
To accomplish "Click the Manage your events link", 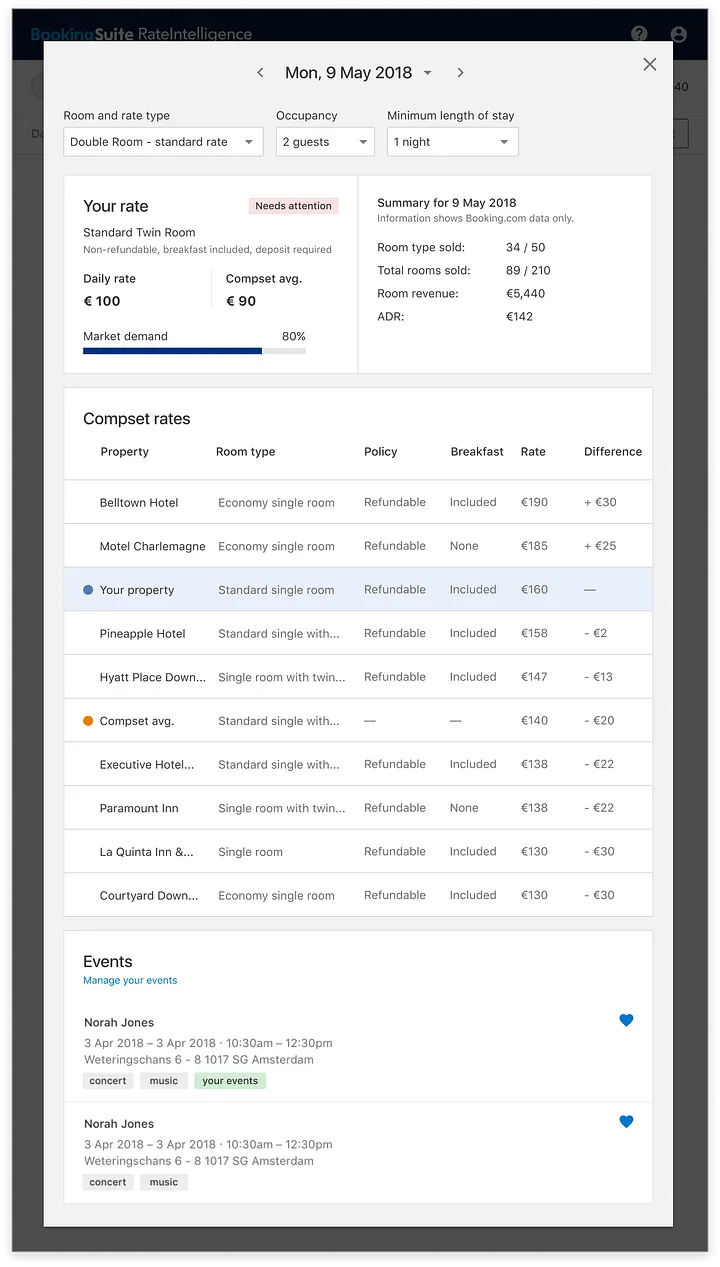I will 130,980.
